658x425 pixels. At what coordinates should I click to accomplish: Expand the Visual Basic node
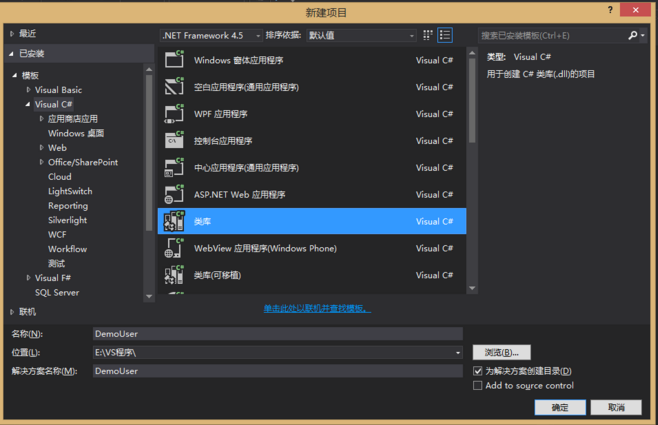[29, 90]
